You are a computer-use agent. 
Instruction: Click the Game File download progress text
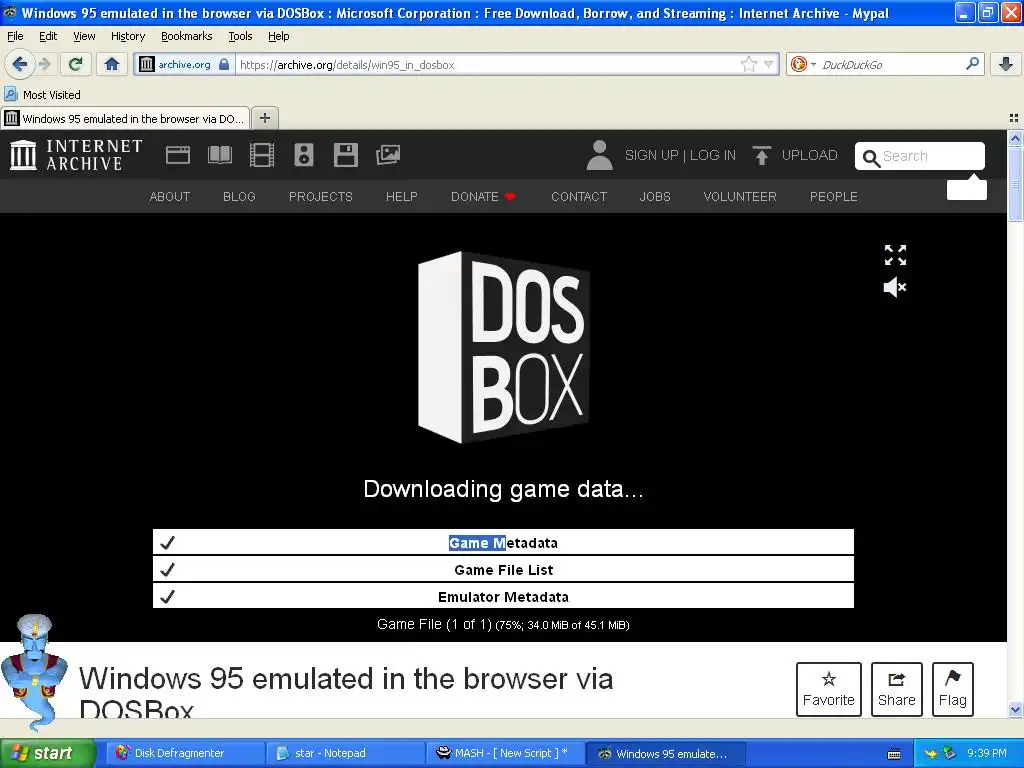[503, 624]
